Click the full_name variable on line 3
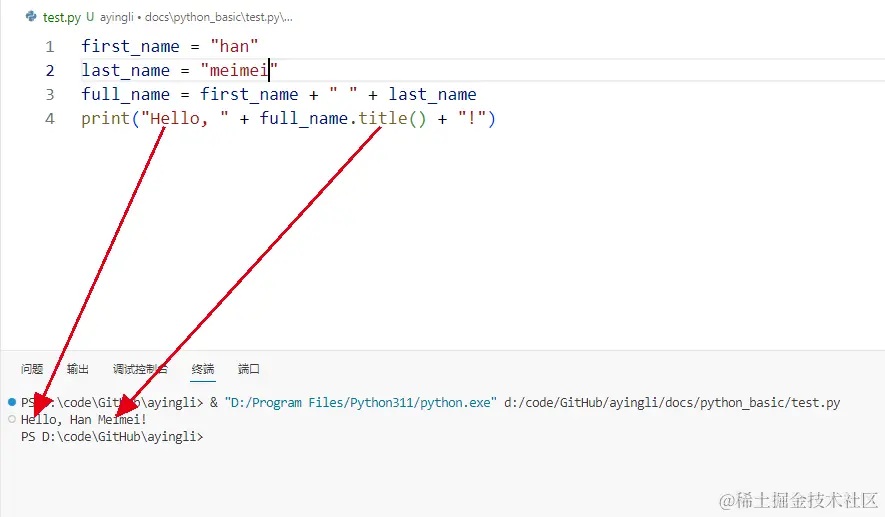Screen dimensions: 885x517 click(x=125, y=94)
